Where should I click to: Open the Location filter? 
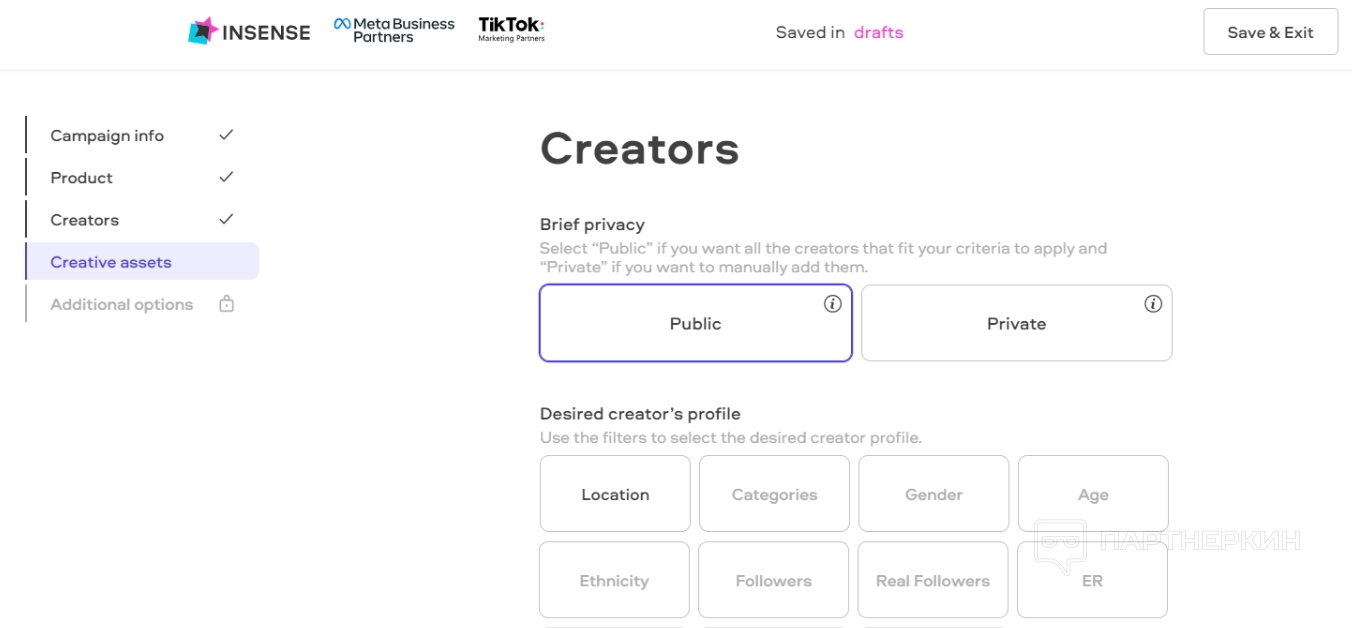tap(615, 494)
